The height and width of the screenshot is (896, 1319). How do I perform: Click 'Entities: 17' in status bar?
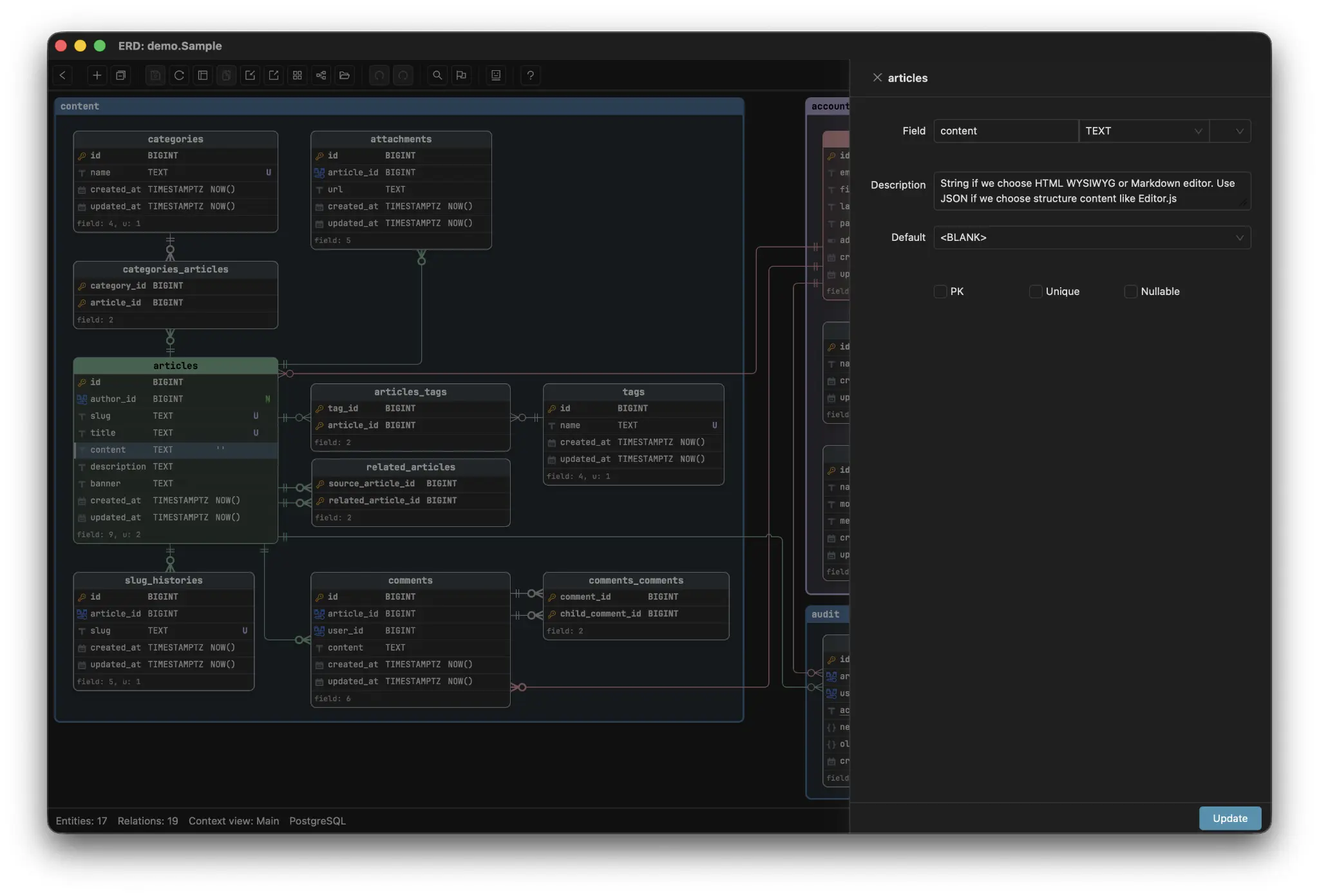point(81,821)
